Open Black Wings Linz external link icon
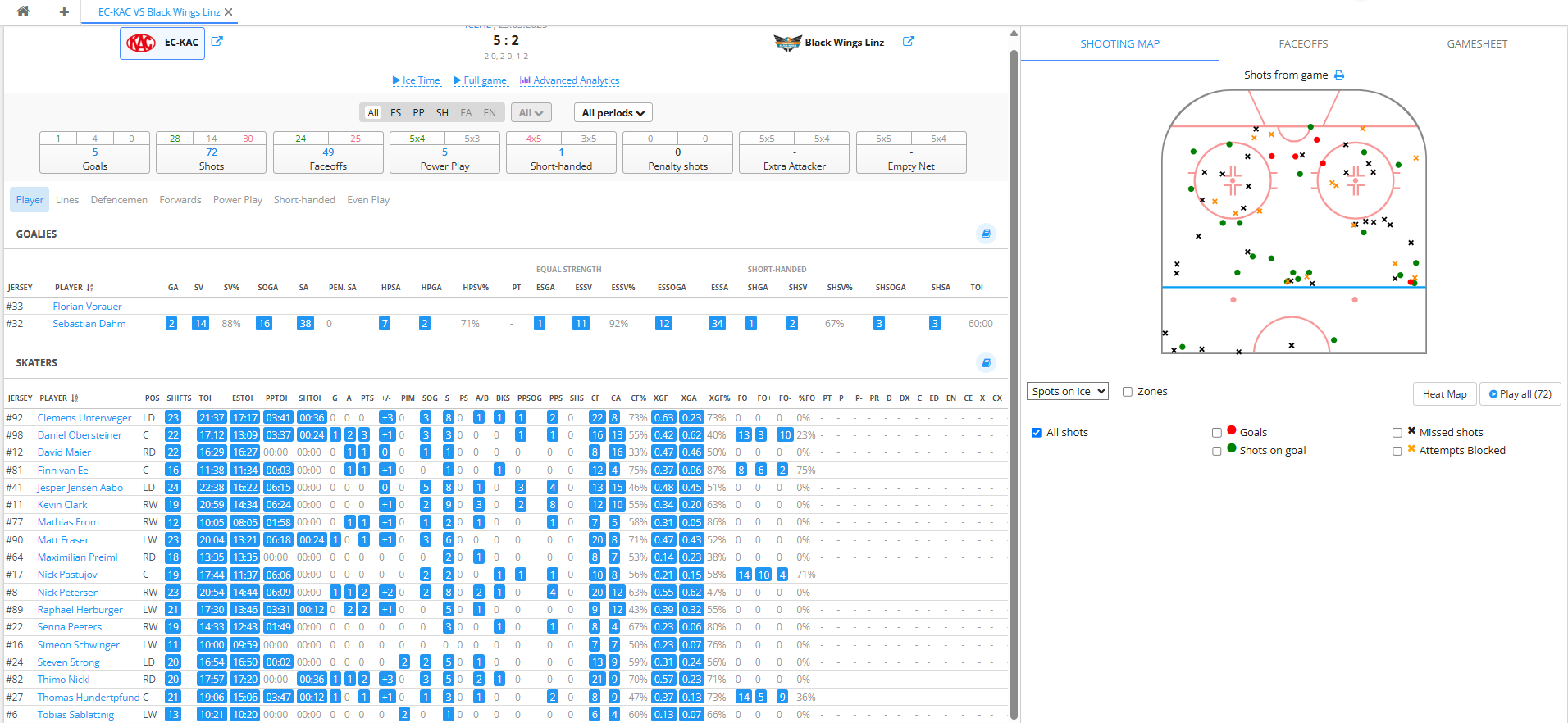 coord(908,42)
